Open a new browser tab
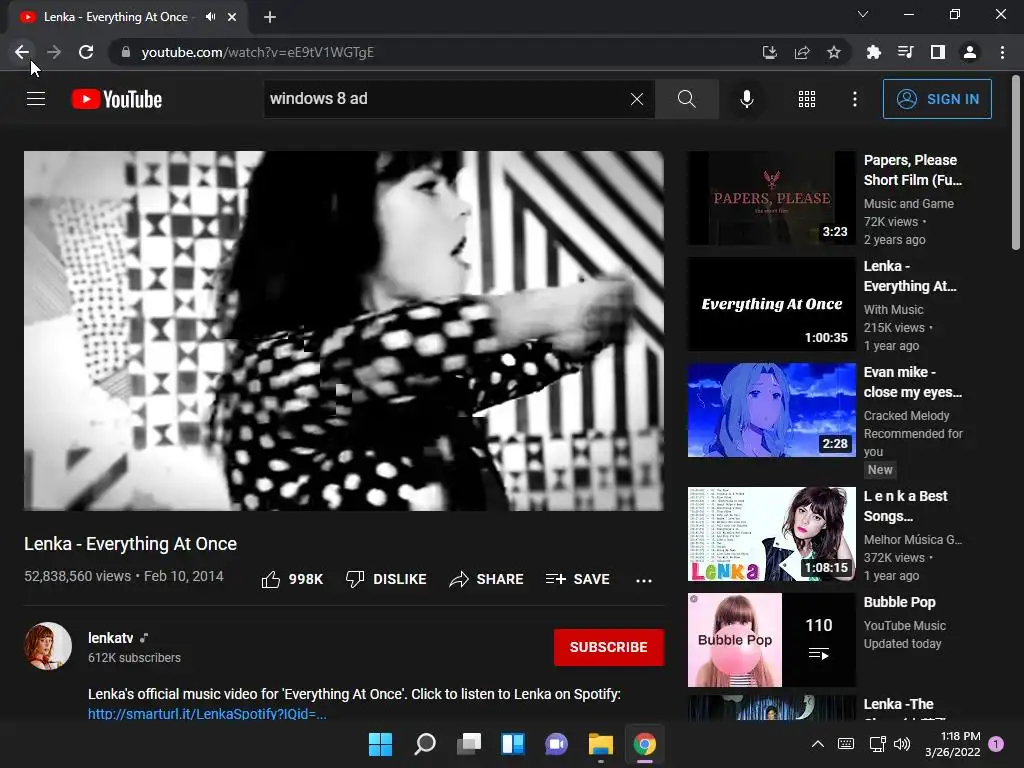This screenshot has width=1024, height=768. coord(270,17)
